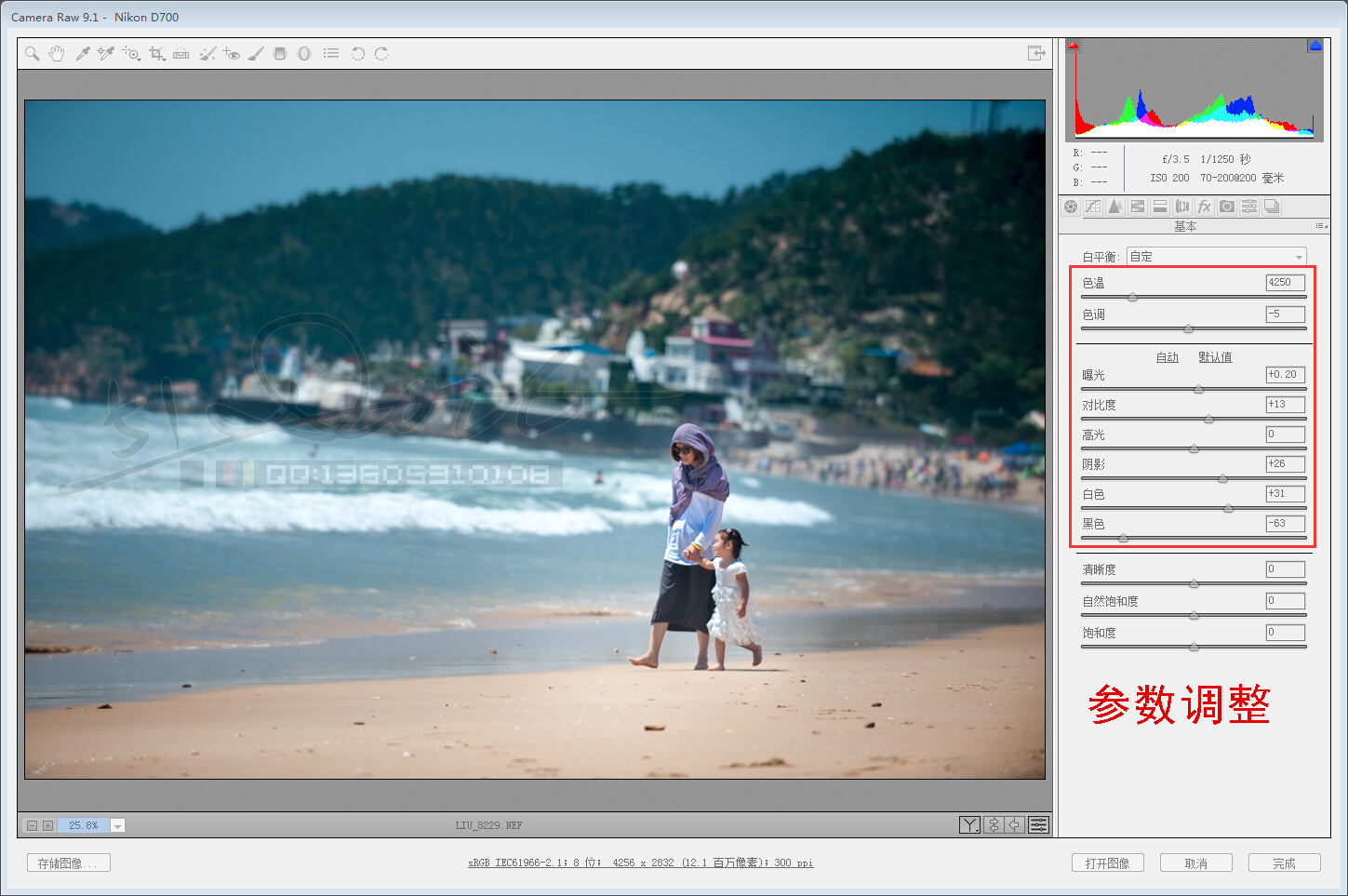Click the 高光 value field

(1285, 435)
